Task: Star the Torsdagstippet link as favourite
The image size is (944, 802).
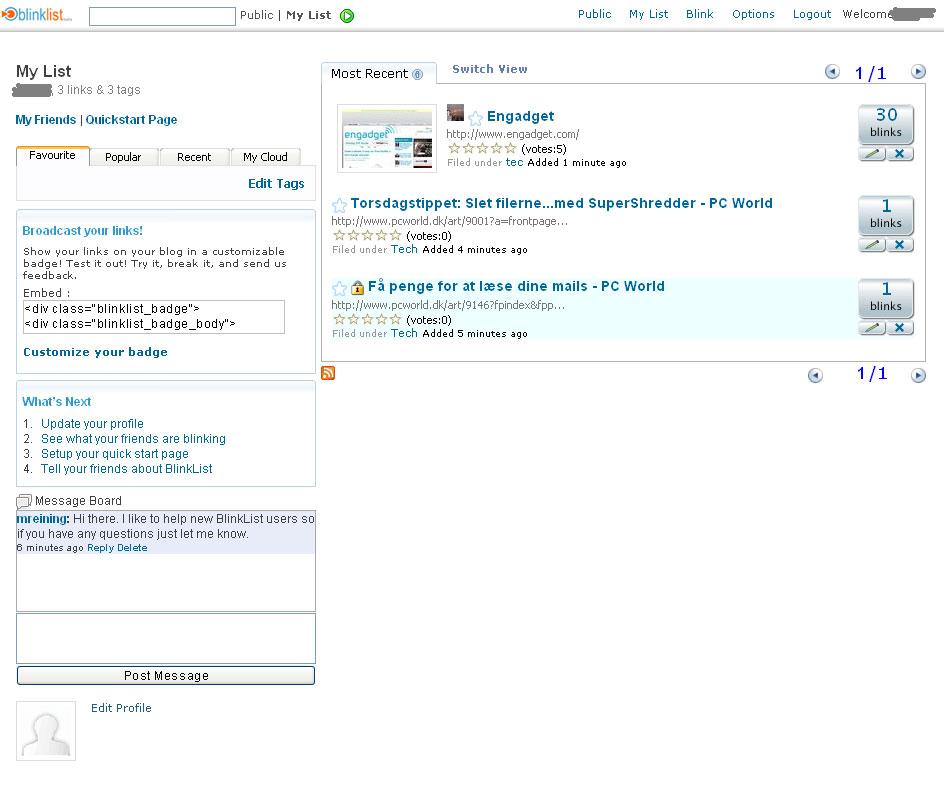Action: click(339, 205)
